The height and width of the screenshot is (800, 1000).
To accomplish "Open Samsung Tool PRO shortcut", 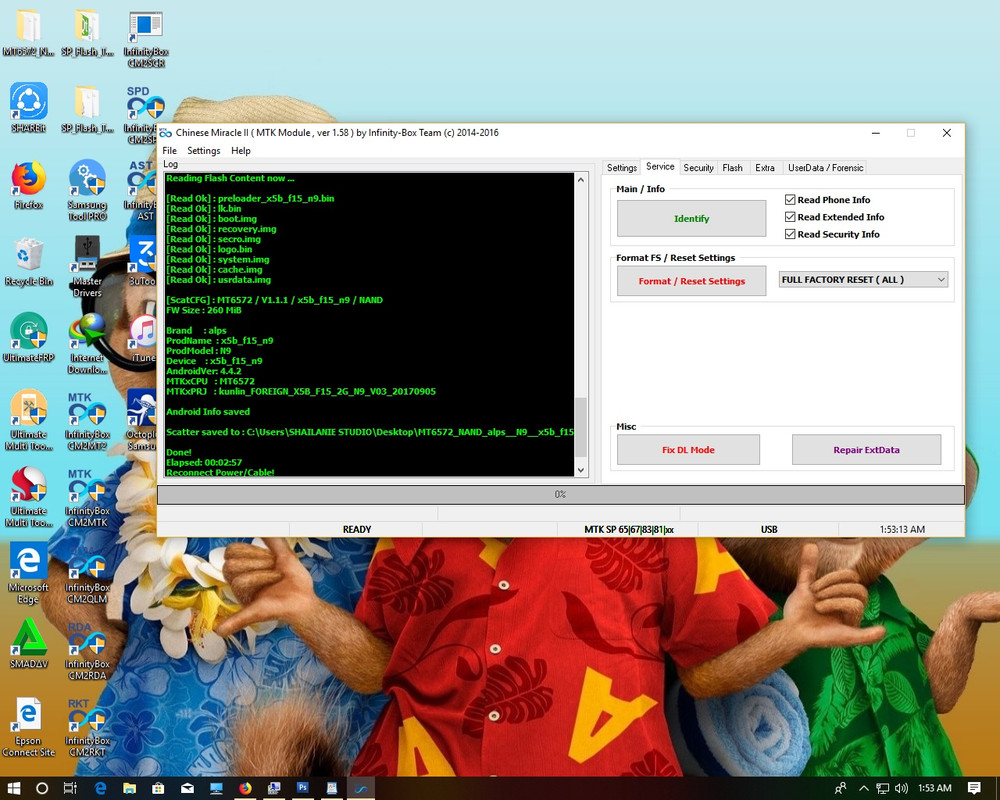I will (87, 190).
